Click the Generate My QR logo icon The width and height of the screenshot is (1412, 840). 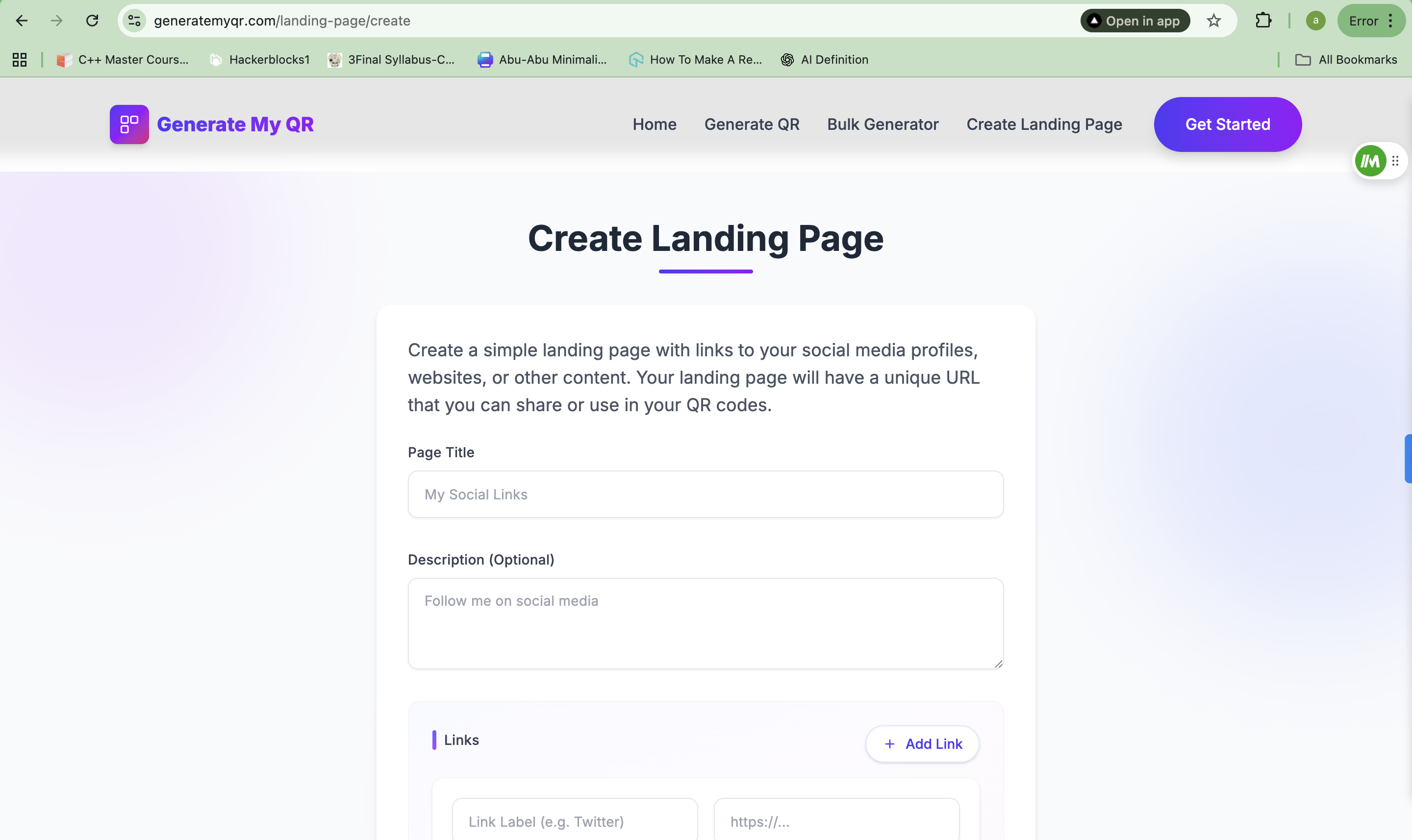[129, 124]
